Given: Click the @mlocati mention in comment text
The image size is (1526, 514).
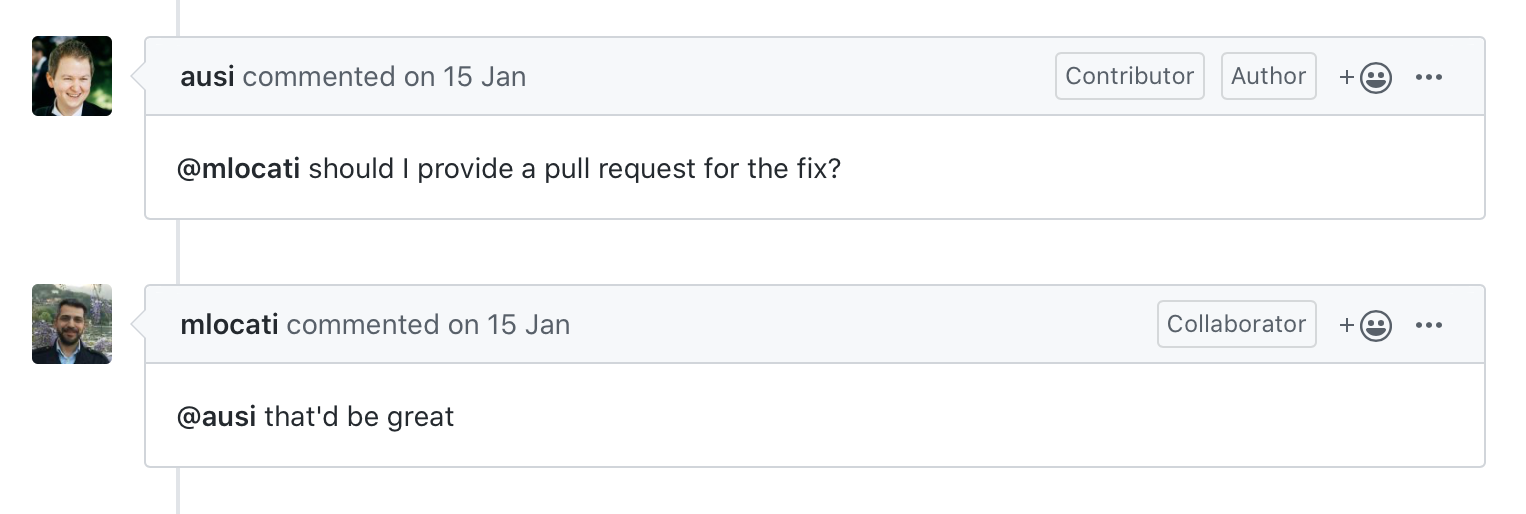Looking at the screenshot, I should tap(238, 169).
